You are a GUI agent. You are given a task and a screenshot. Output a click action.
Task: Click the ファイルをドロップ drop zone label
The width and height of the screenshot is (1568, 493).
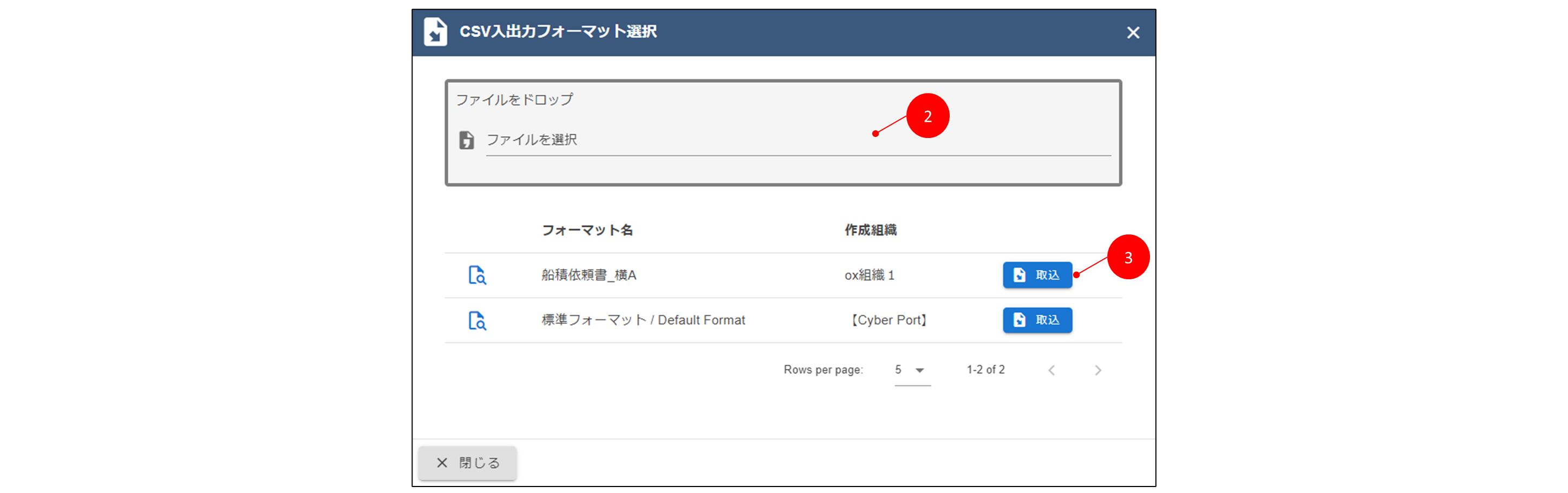pos(514,100)
